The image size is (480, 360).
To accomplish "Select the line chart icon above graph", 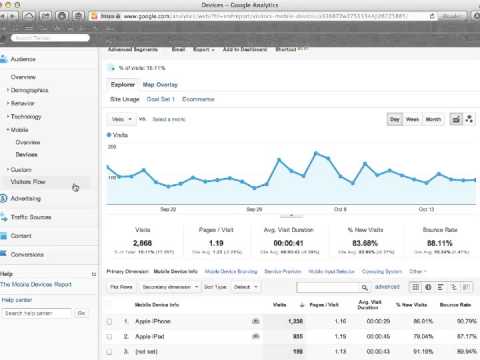I will pyautogui.click(x=456, y=119).
